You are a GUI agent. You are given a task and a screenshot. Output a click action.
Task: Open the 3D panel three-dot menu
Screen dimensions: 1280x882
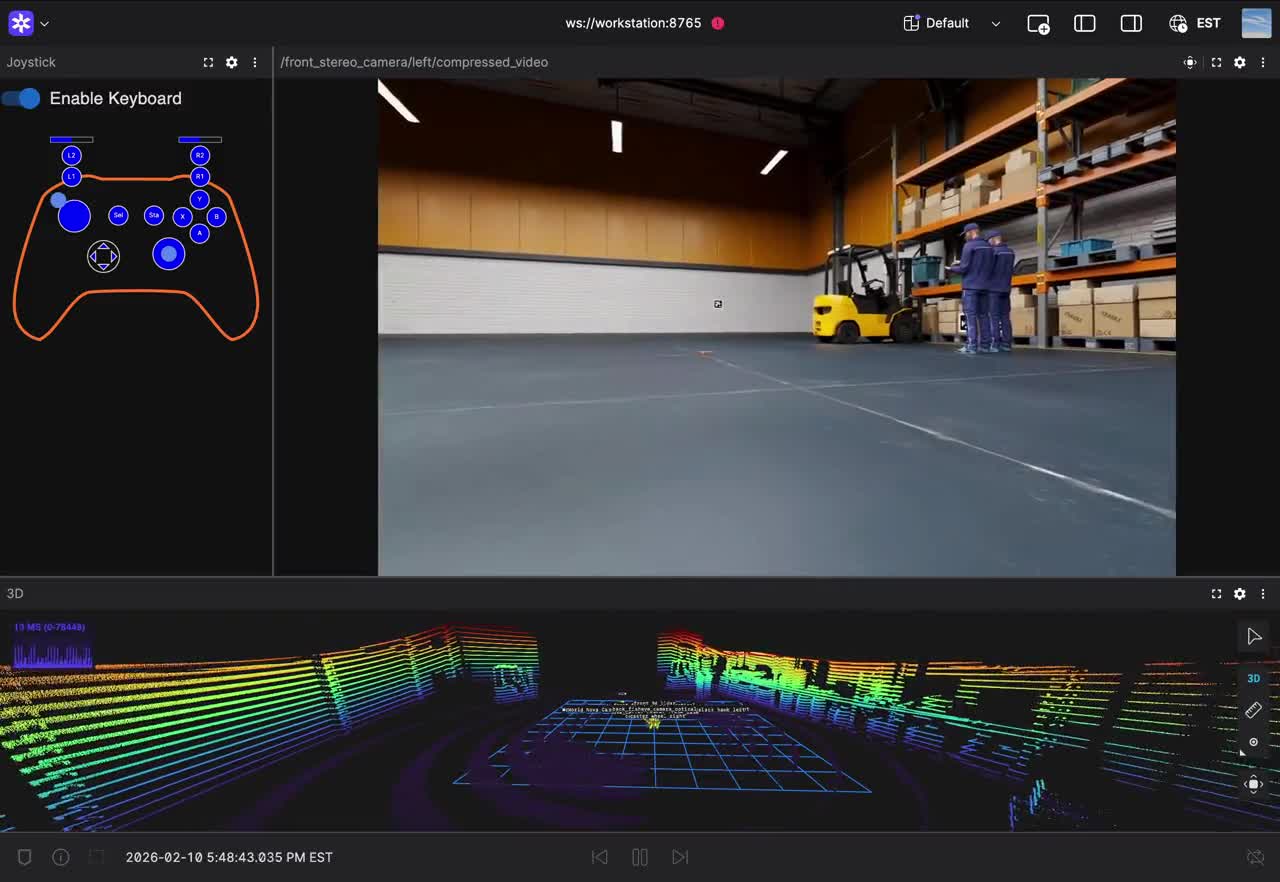point(1262,594)
